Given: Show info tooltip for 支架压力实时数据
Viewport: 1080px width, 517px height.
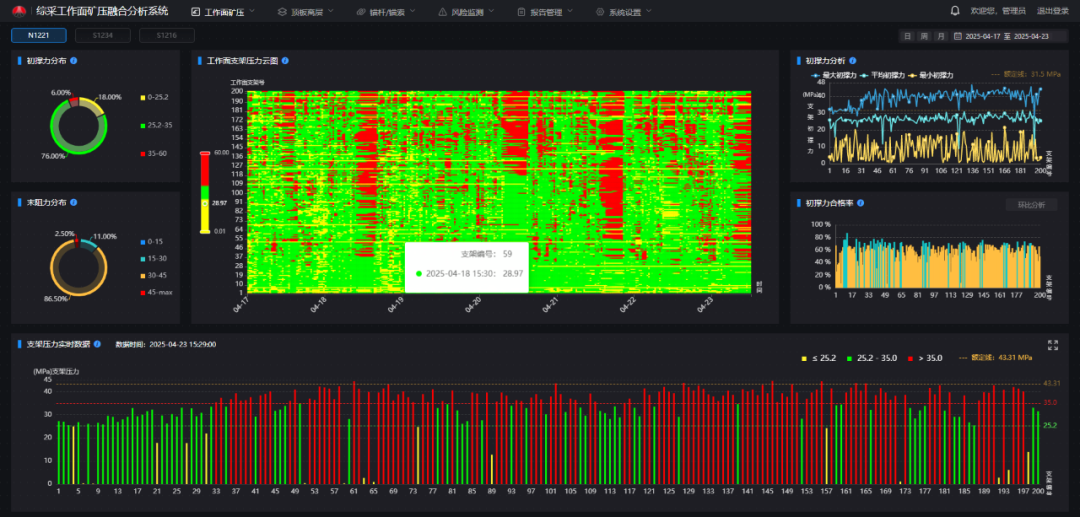Looking at the screenshot, I should point(97,344).
